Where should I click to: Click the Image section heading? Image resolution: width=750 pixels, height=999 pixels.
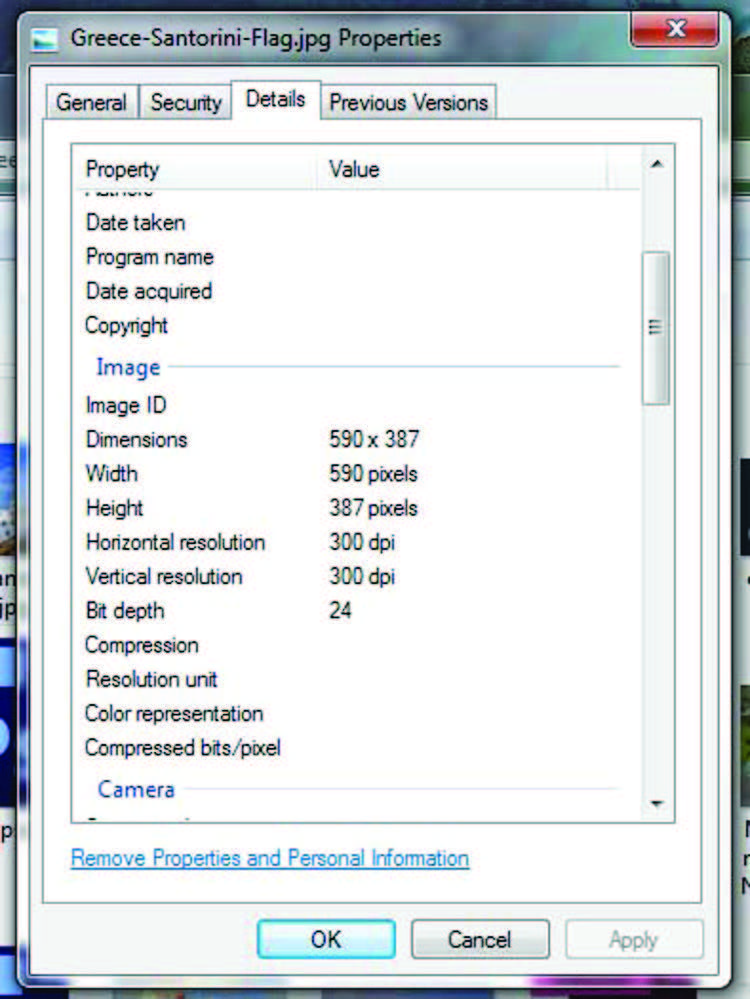(128, 368)
